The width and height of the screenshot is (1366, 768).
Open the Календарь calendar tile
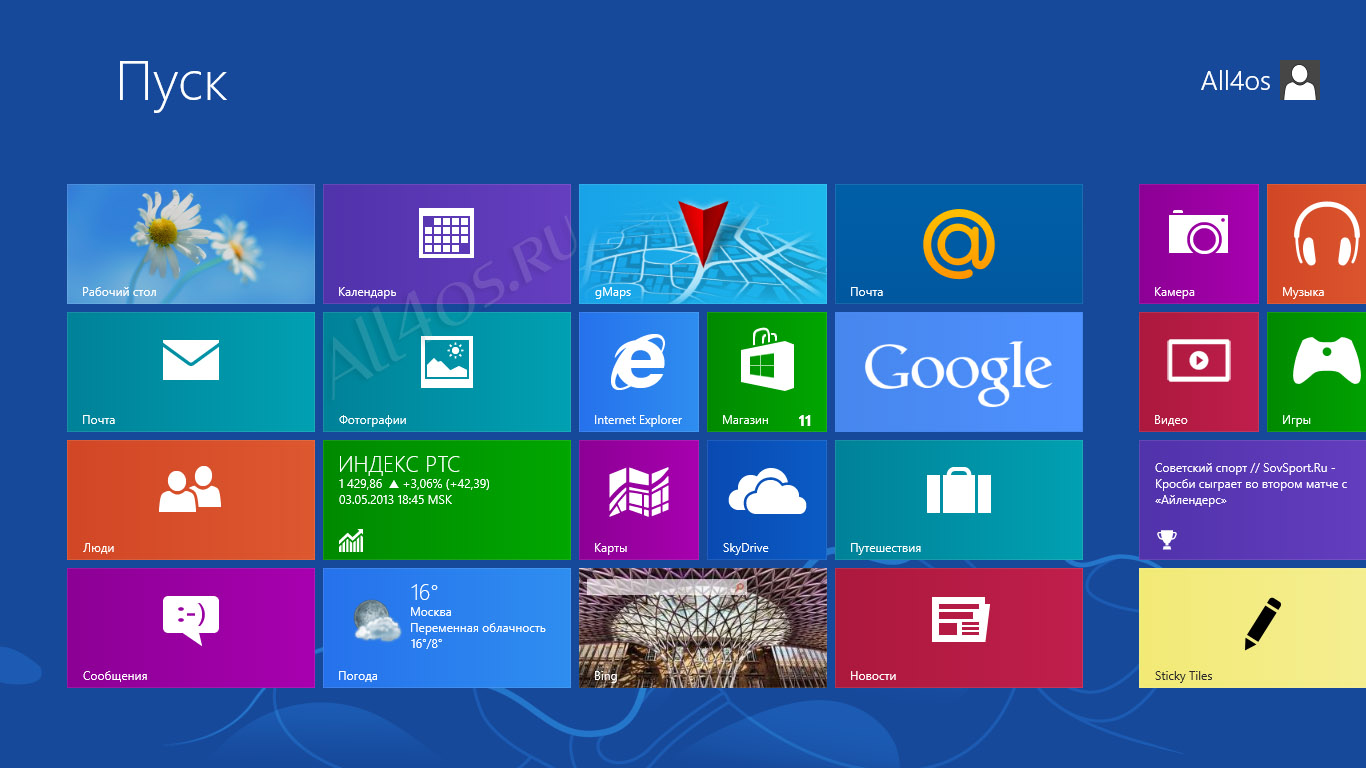pyautogui.click(x=447, y=244)
